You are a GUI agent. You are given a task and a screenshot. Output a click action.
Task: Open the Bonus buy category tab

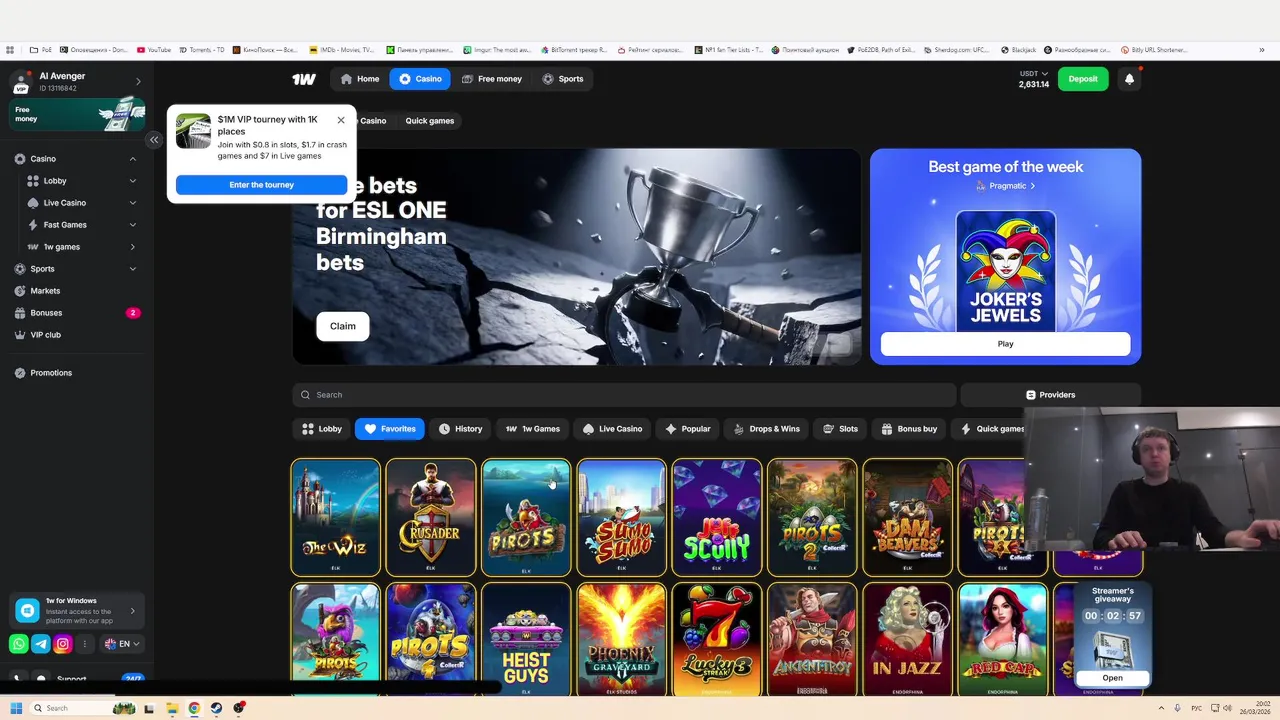pos(909,429)
